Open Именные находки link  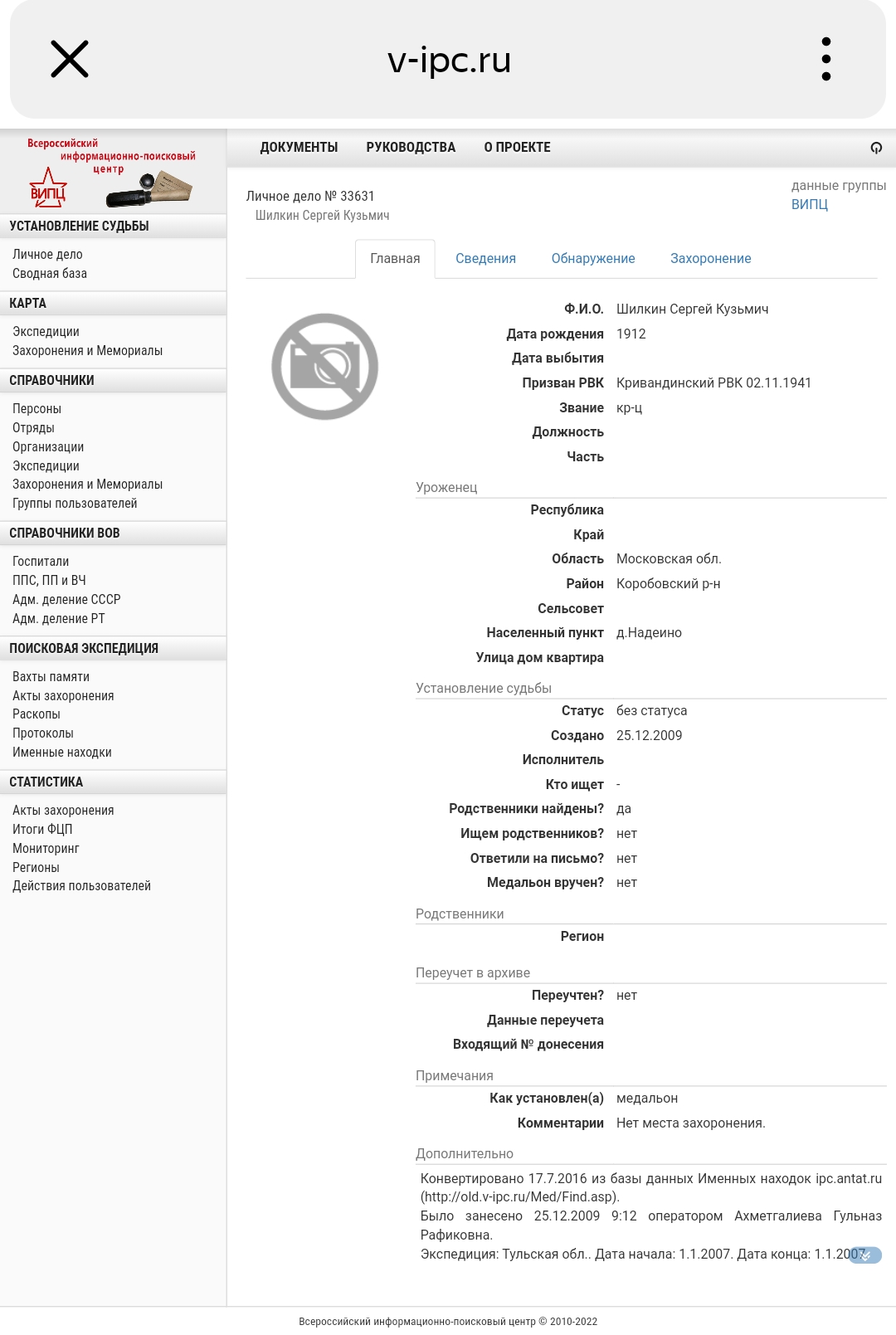point(62,753)
